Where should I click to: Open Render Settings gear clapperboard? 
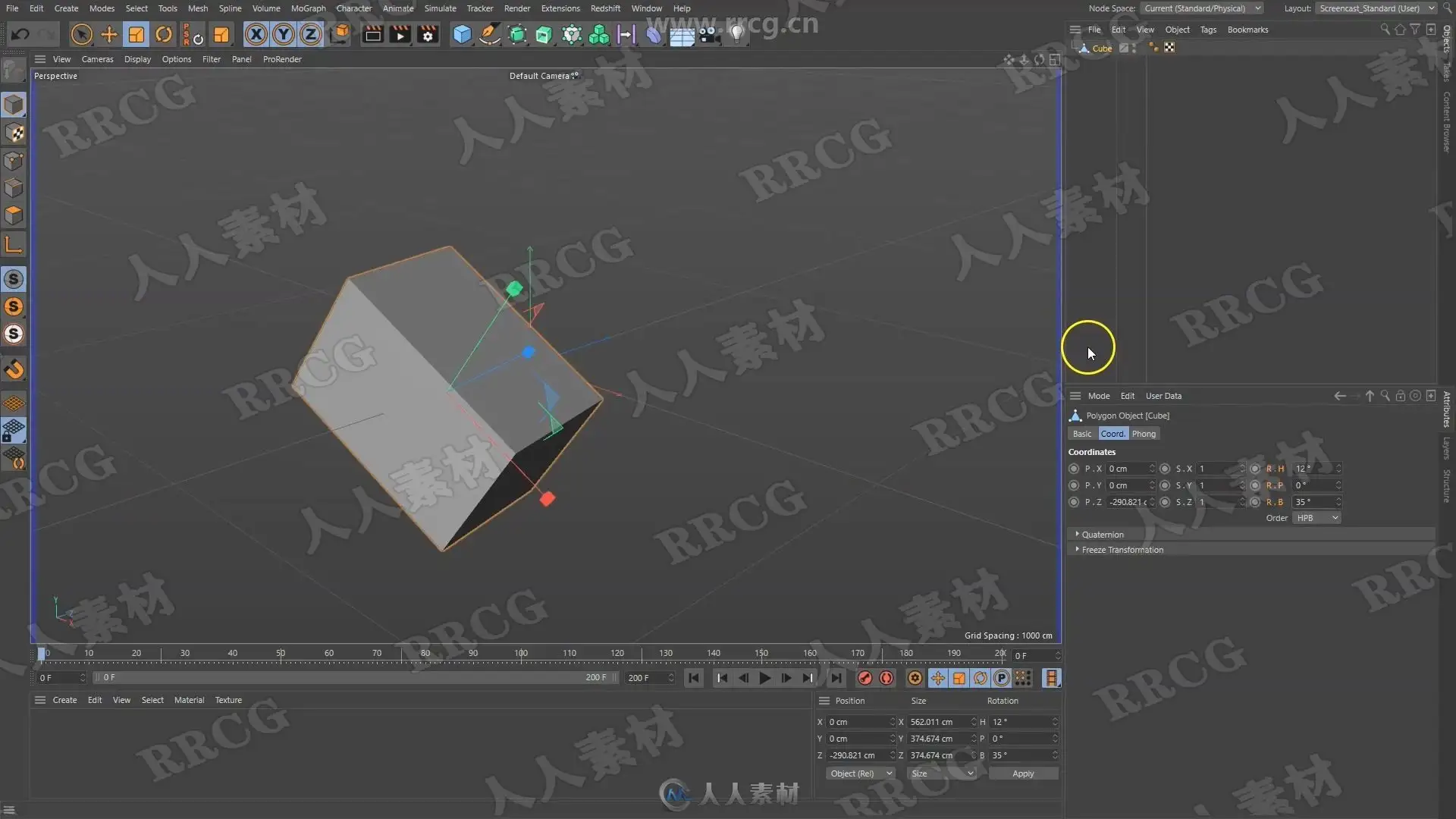428,34
